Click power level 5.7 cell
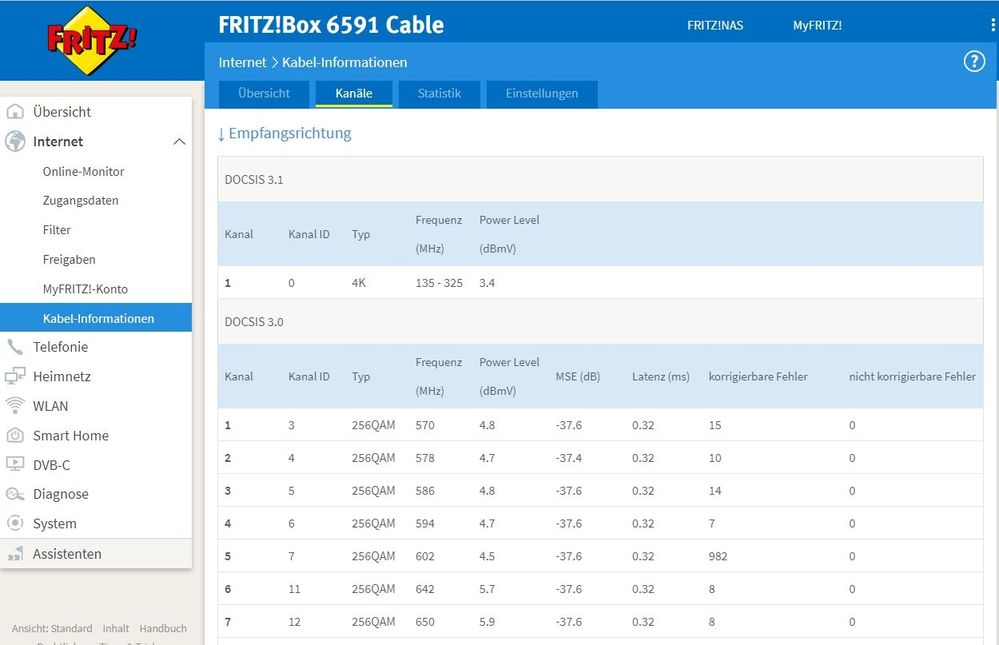This screenshot has height=645, width=999. (487, 589)
